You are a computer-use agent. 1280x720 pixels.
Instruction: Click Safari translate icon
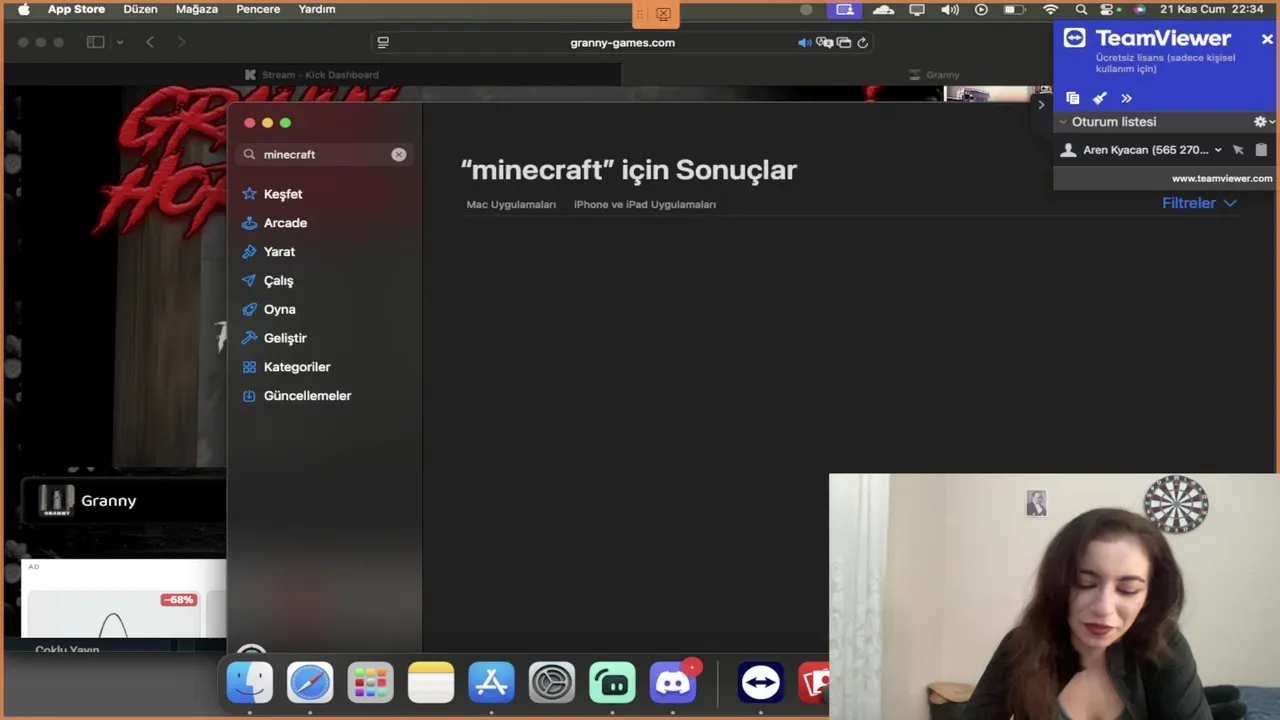click(824, 42)
